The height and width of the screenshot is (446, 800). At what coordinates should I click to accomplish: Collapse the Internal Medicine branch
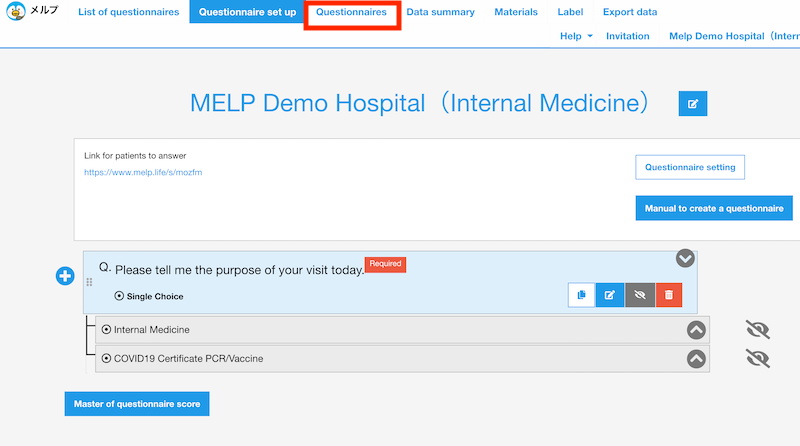pos(696,330)
